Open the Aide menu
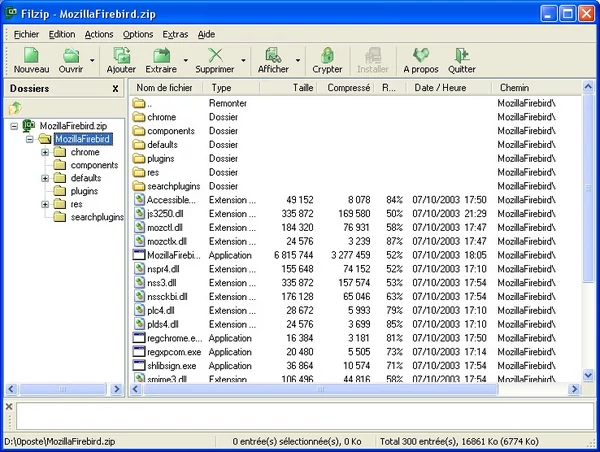Screen dimensions: 600x452 [x=206, y=34]
